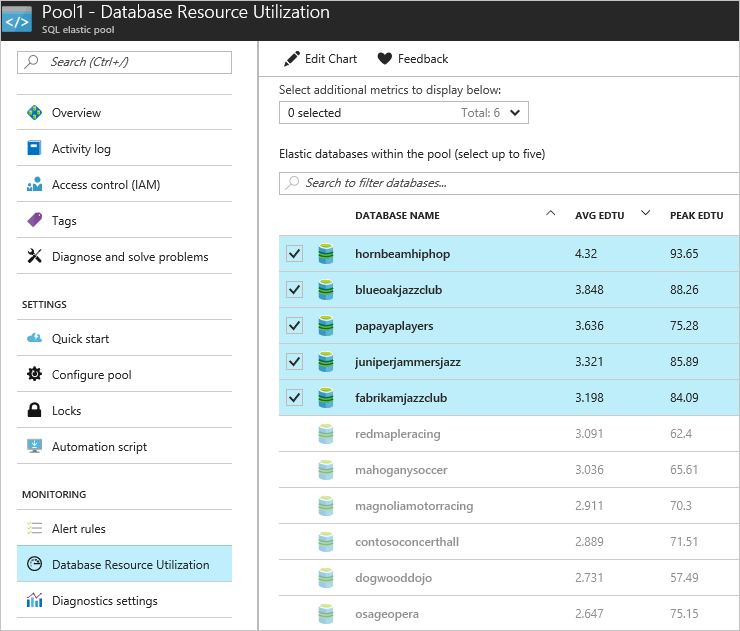740x631 pixels.
Task: Click the Feedback heart icon
Action: tap(385, 59)
